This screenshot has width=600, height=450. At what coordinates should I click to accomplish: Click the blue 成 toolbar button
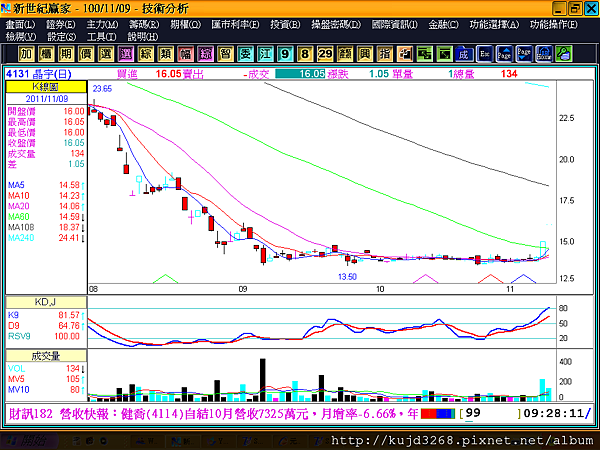click(464, 54)
